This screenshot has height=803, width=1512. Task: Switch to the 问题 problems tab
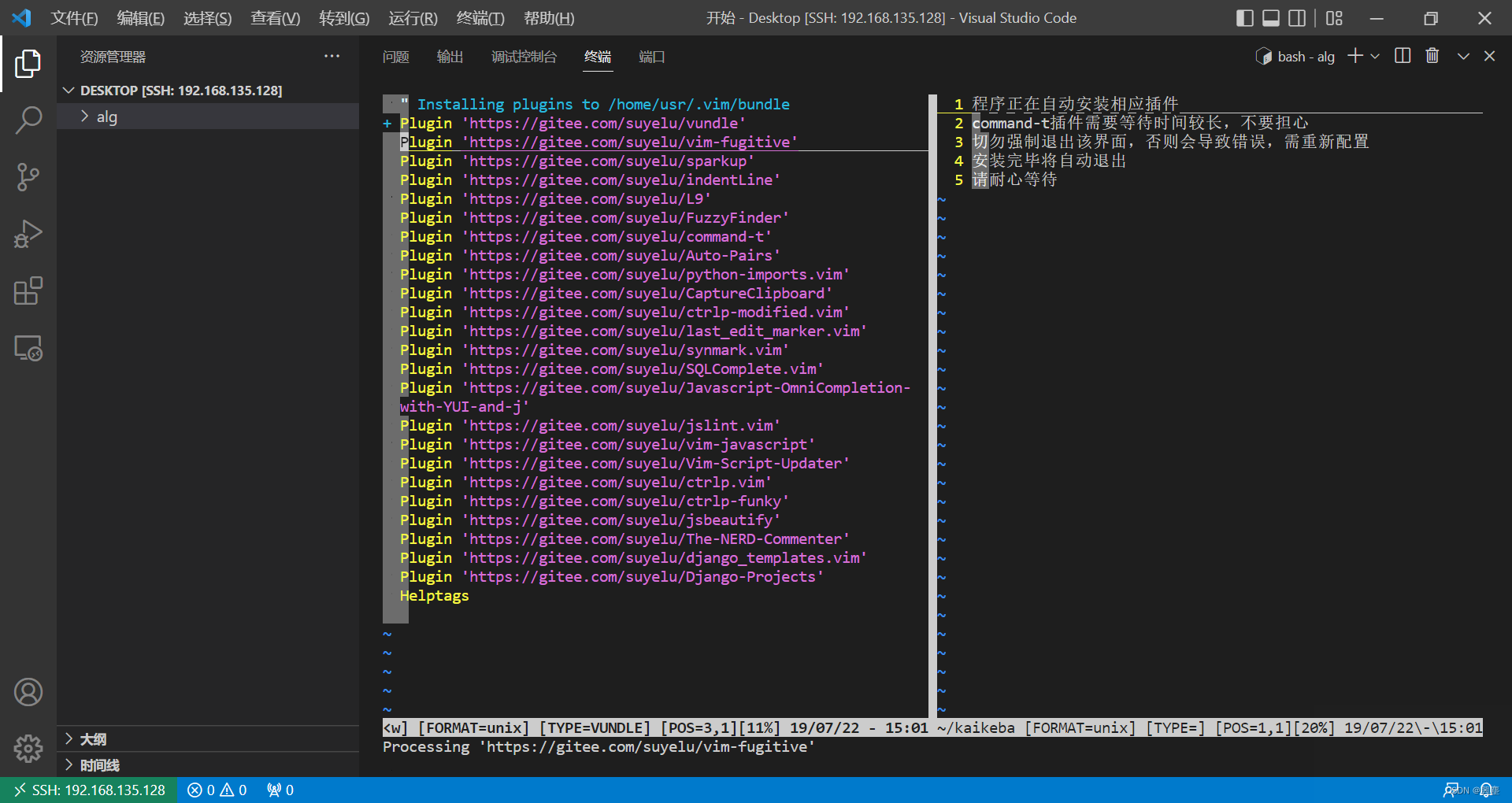point(396,57)
